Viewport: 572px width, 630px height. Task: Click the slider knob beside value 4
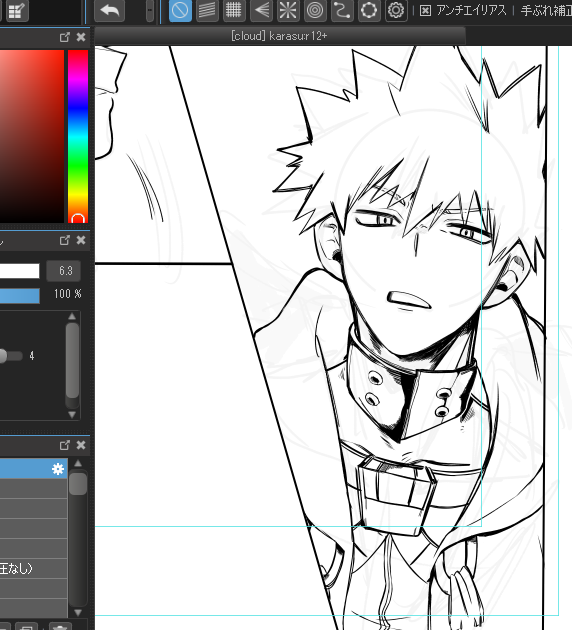pyautogui.click(x=2, y=356)
